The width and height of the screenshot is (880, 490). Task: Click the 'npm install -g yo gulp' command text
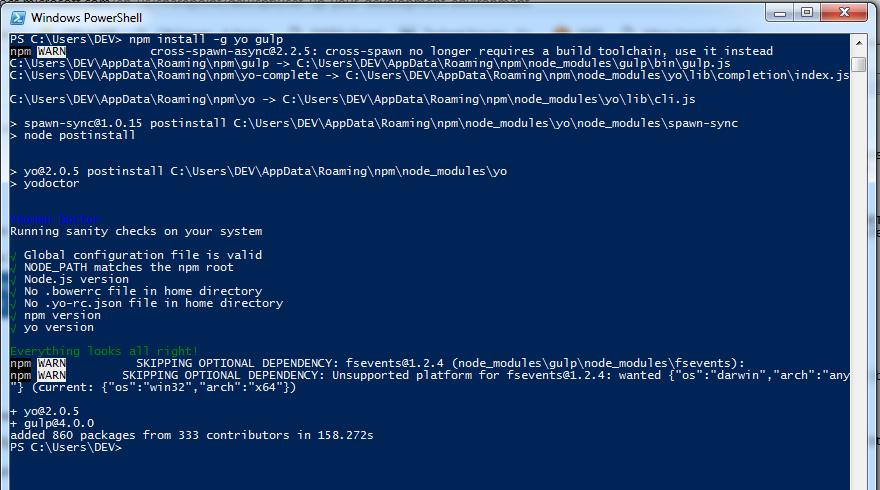click(206, 39)
